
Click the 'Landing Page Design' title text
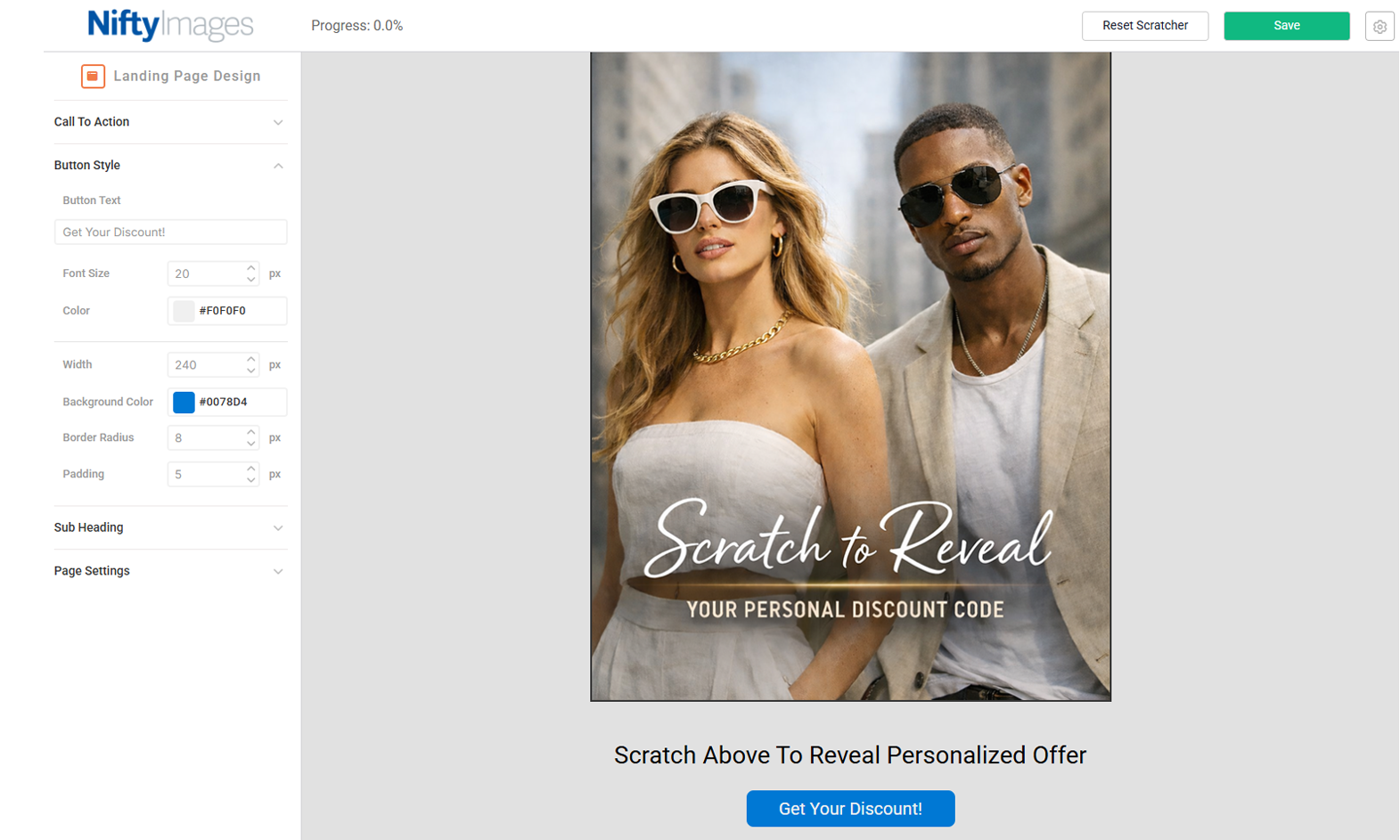click(x=187, y=76)
